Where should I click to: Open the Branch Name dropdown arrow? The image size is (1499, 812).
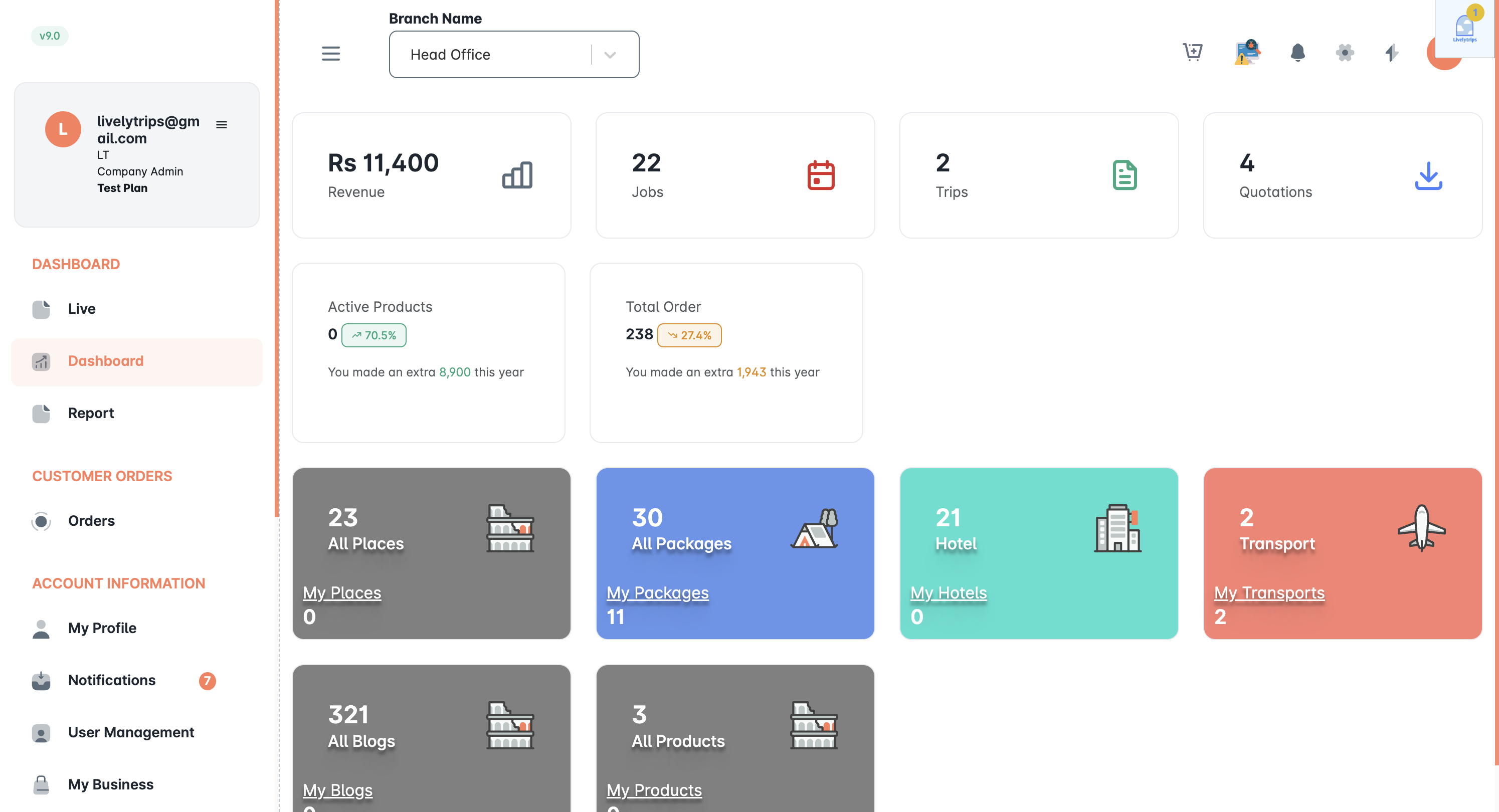coord(610,55)
